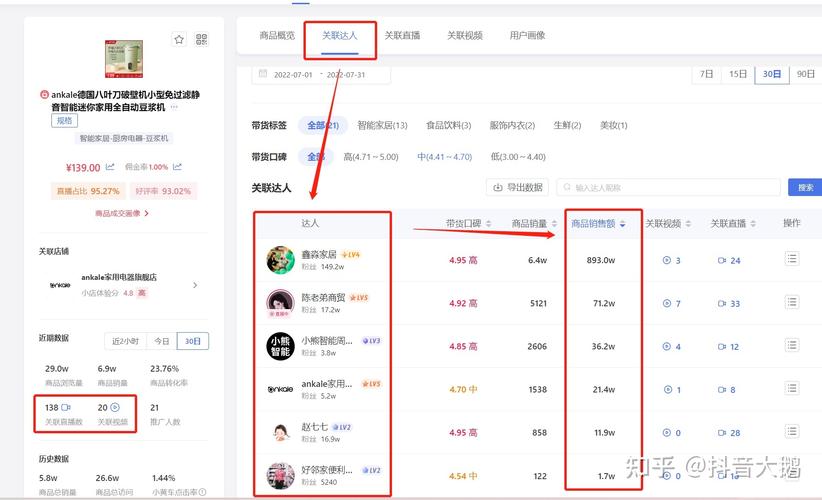The height and width of the screenshot is (500, 822).
Task: Filter reputation by 低(3.00~4.40)
Action: [x=518, y=157]
